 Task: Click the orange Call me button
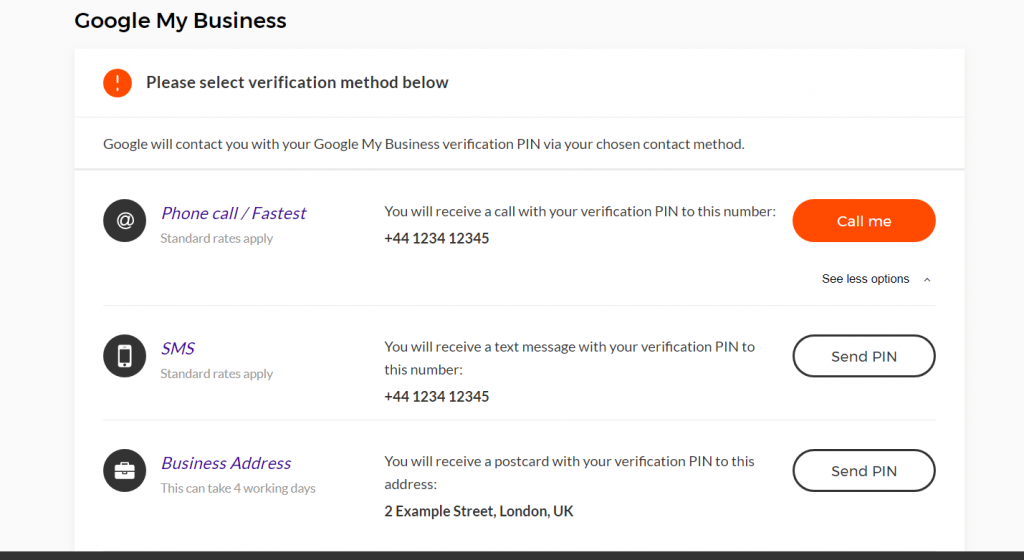tap(864, 221)
